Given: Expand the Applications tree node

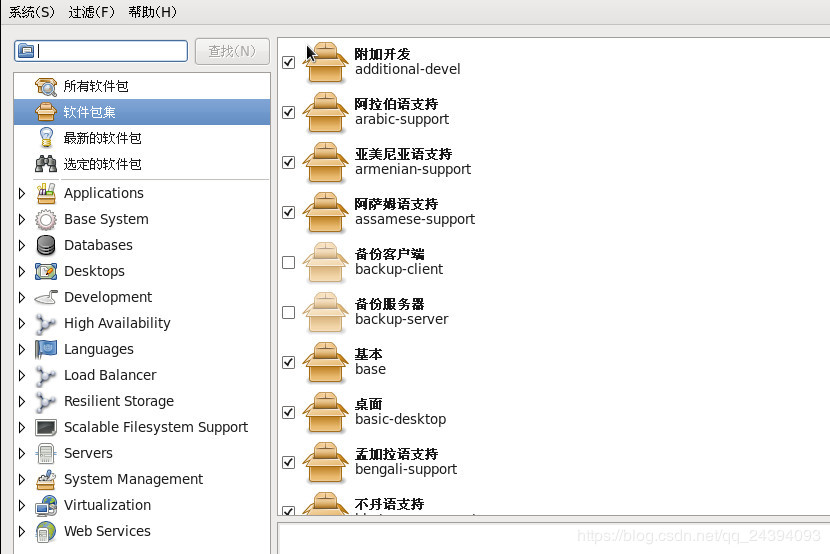Looking at the screenshot, I should click(22, 193).
